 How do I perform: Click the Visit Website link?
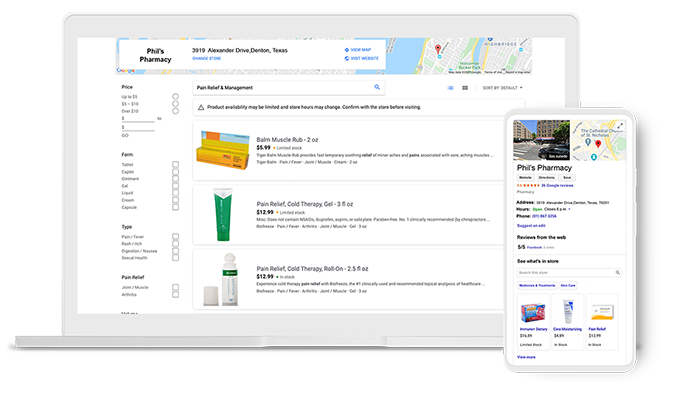(x=364, y=58)
